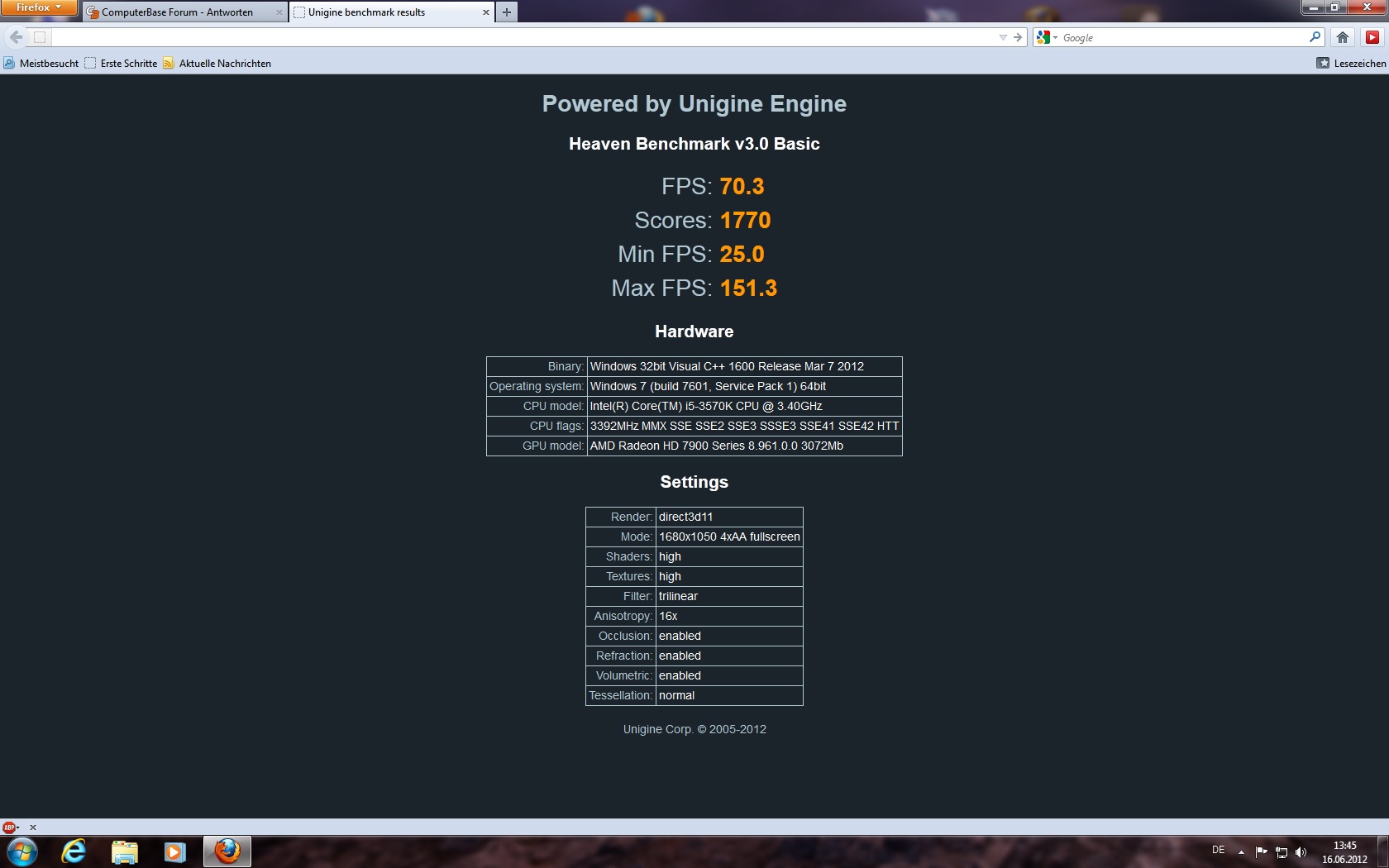The width and height of the screenshot is (1389, 868).
Task: Open the Erste Schritte bookmark
Action: [121, 63]
